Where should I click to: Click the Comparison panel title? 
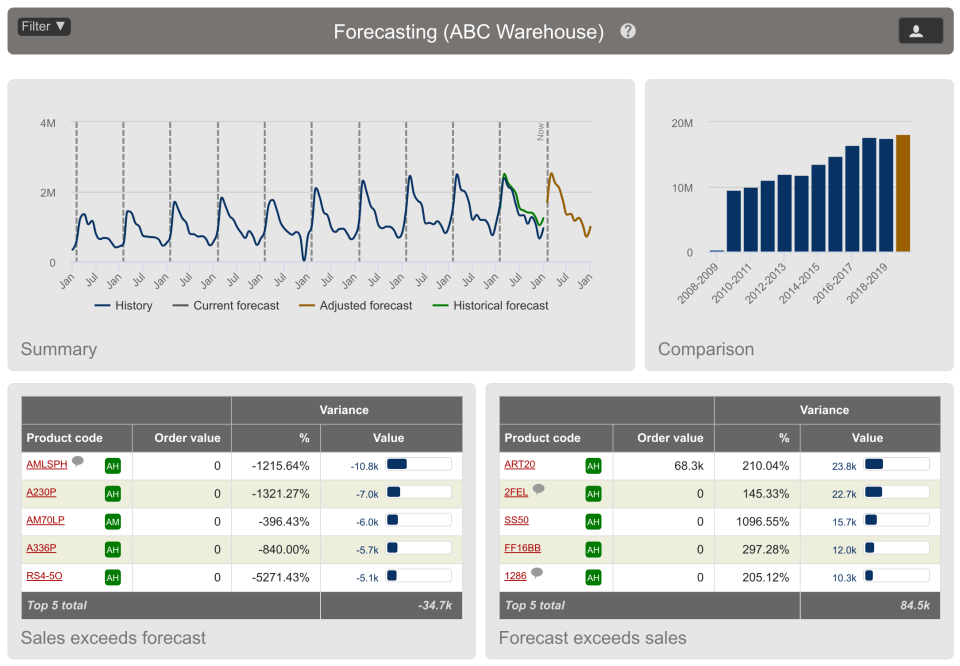(x=706, y=349)
